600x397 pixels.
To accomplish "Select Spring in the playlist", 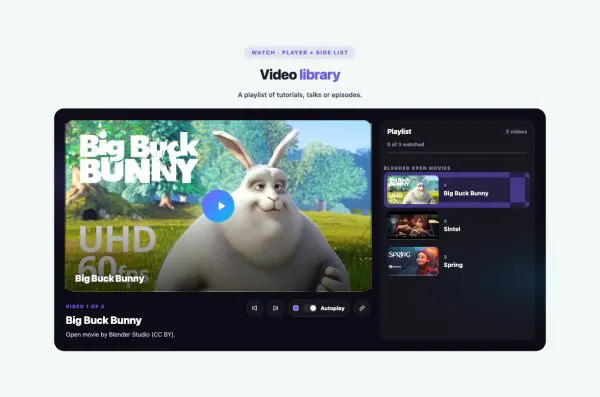I will pos(457,261).
